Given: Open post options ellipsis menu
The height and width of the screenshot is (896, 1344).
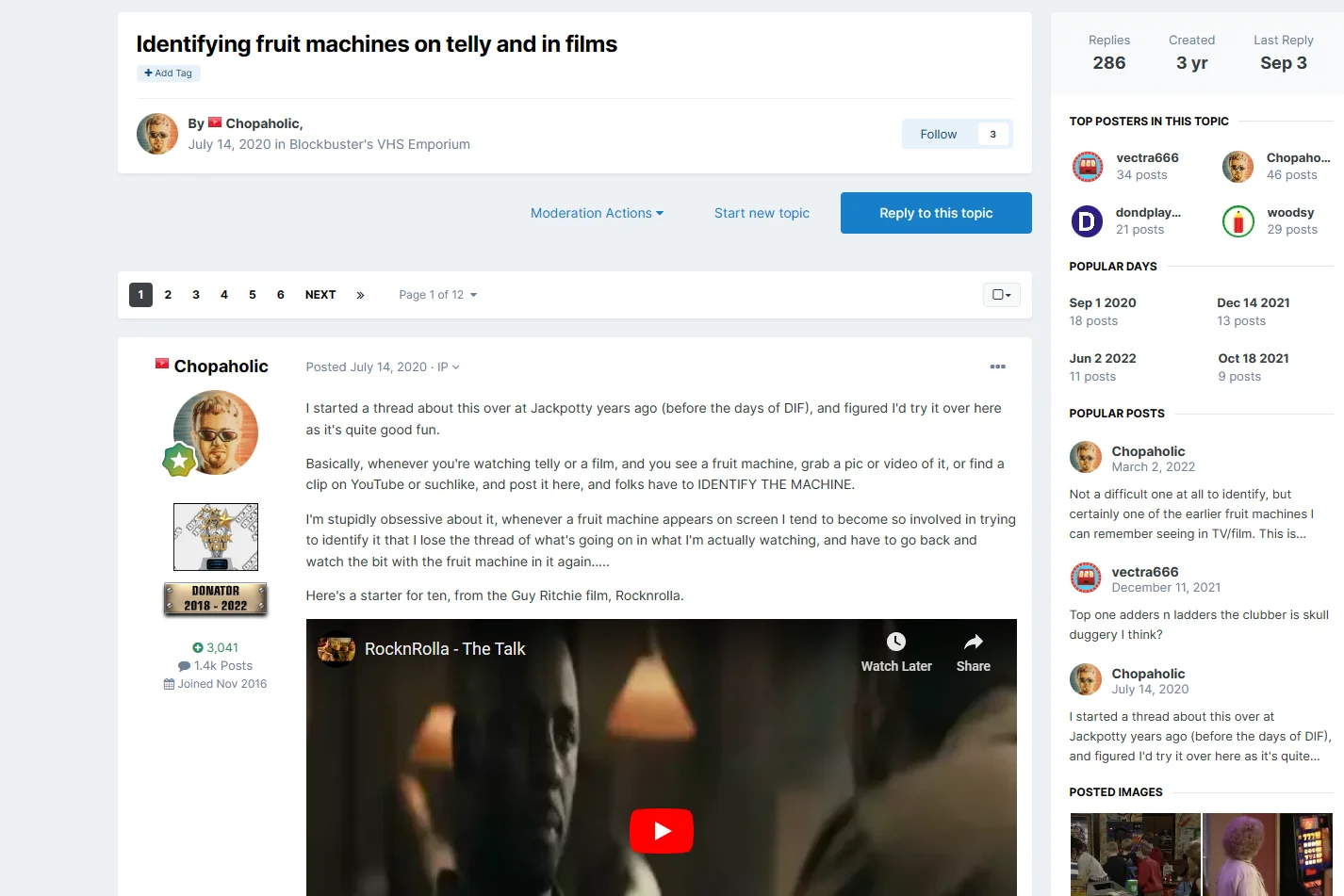Looking at the screenshot, I should 998,367.
